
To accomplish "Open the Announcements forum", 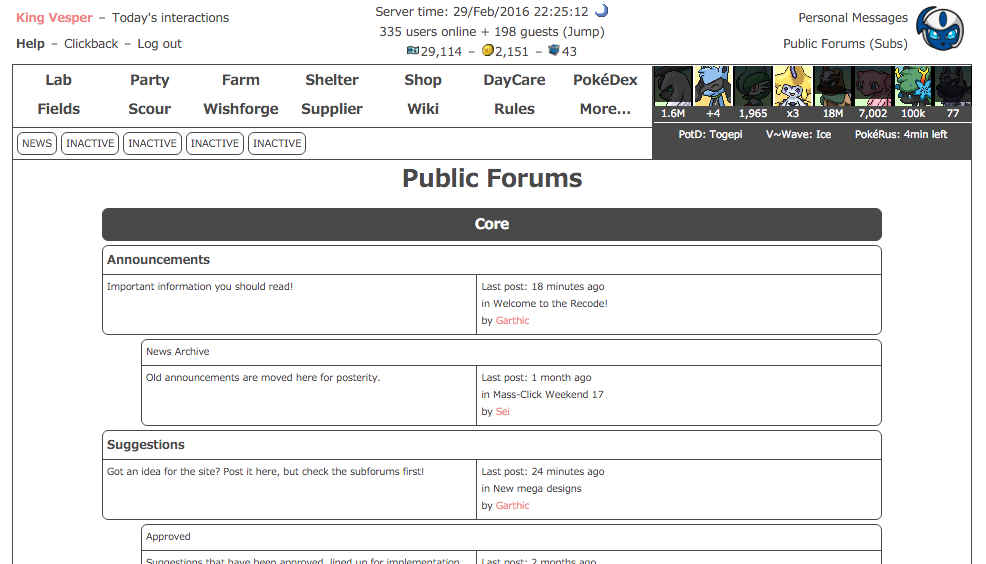I will click(159, 260).
